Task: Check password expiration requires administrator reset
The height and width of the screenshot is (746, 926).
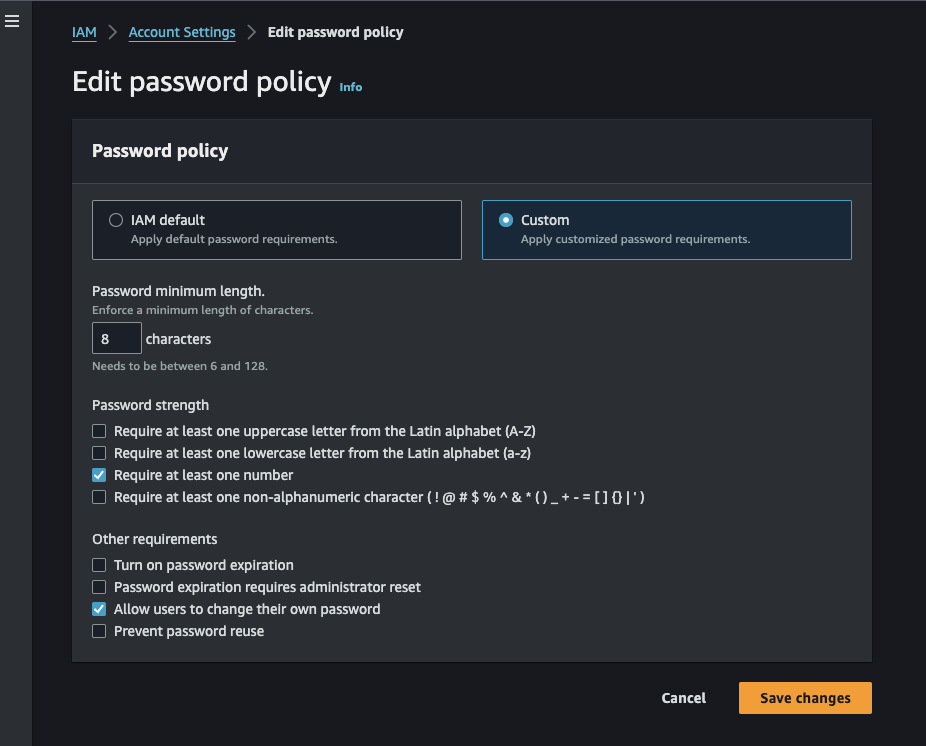Action: 99,587
